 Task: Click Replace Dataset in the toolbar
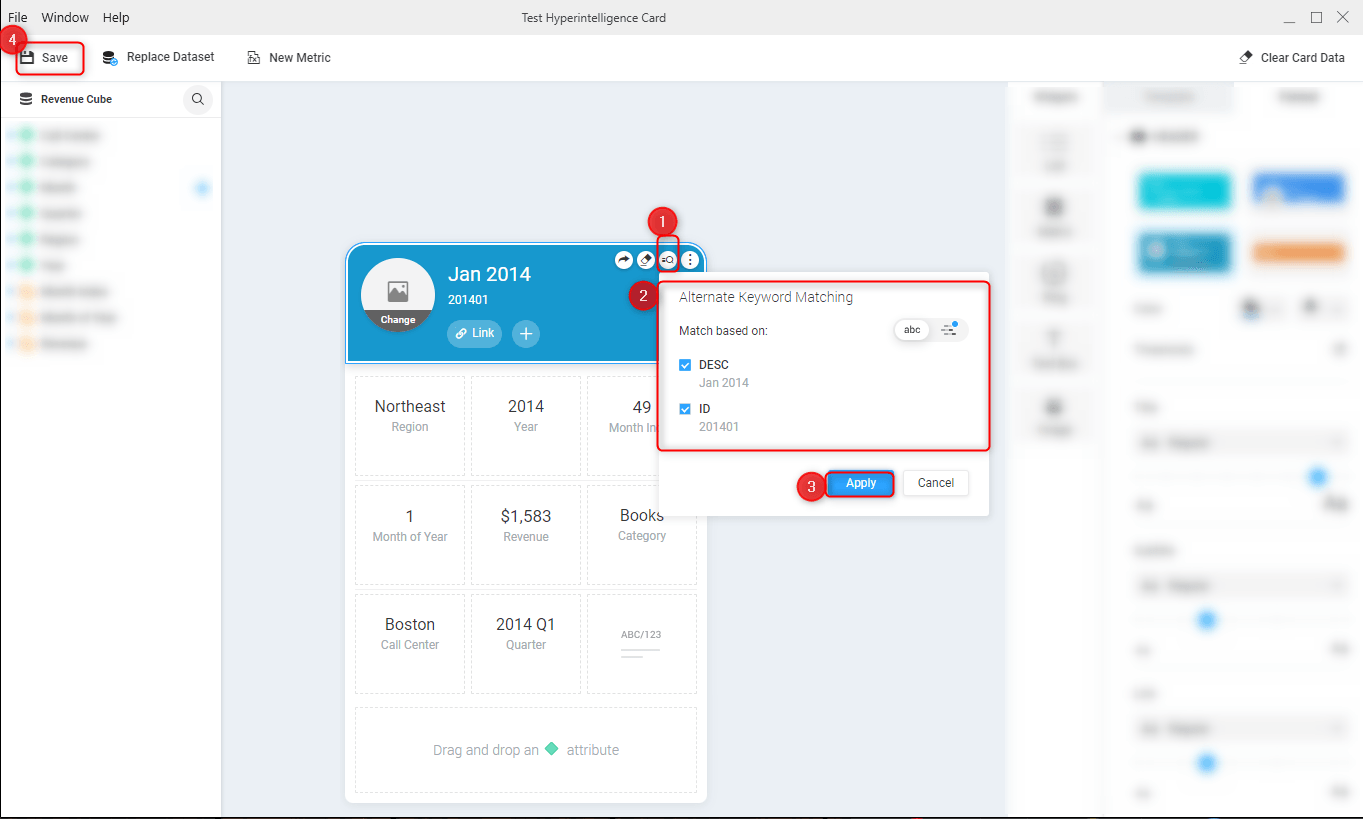click(159, 57)
